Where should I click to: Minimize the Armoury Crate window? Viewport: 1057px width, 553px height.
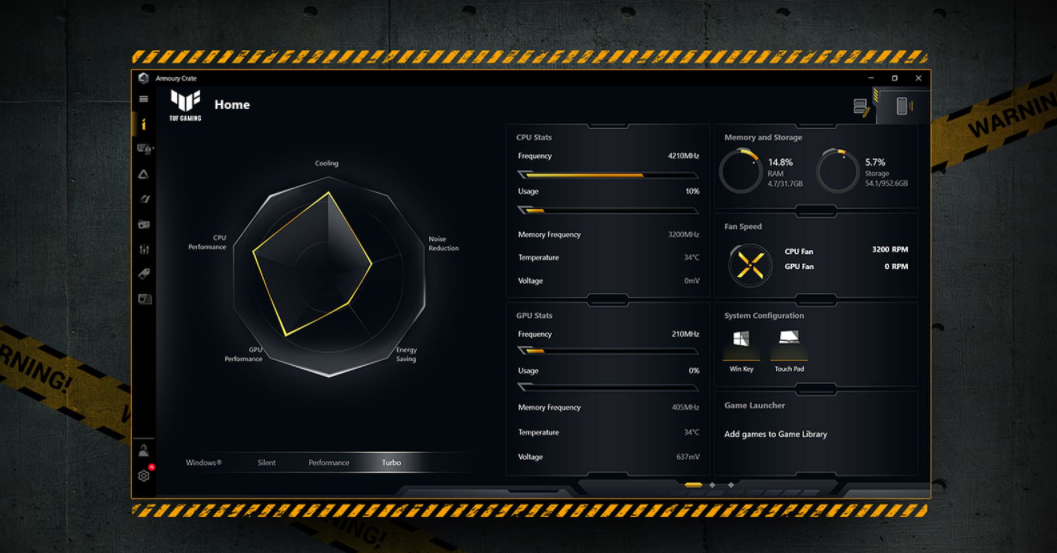tap(871, 78)
